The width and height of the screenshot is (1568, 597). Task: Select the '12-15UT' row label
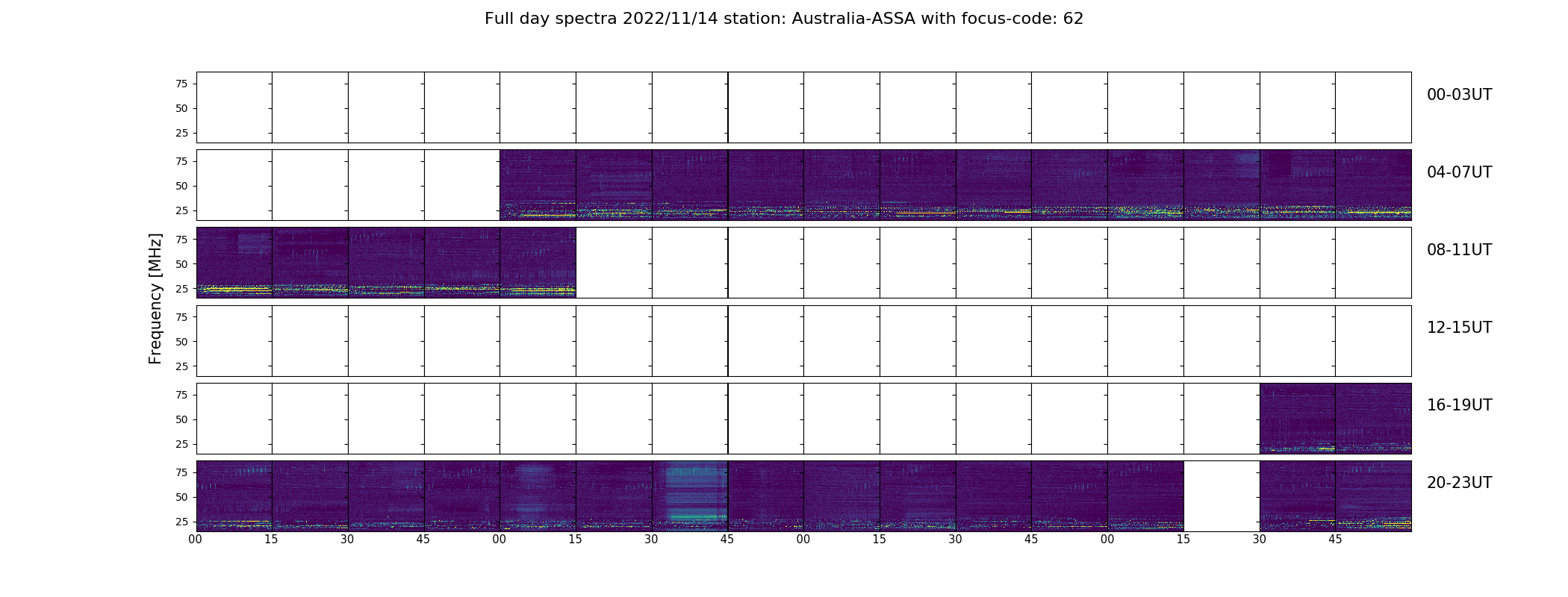(1459, 328)
